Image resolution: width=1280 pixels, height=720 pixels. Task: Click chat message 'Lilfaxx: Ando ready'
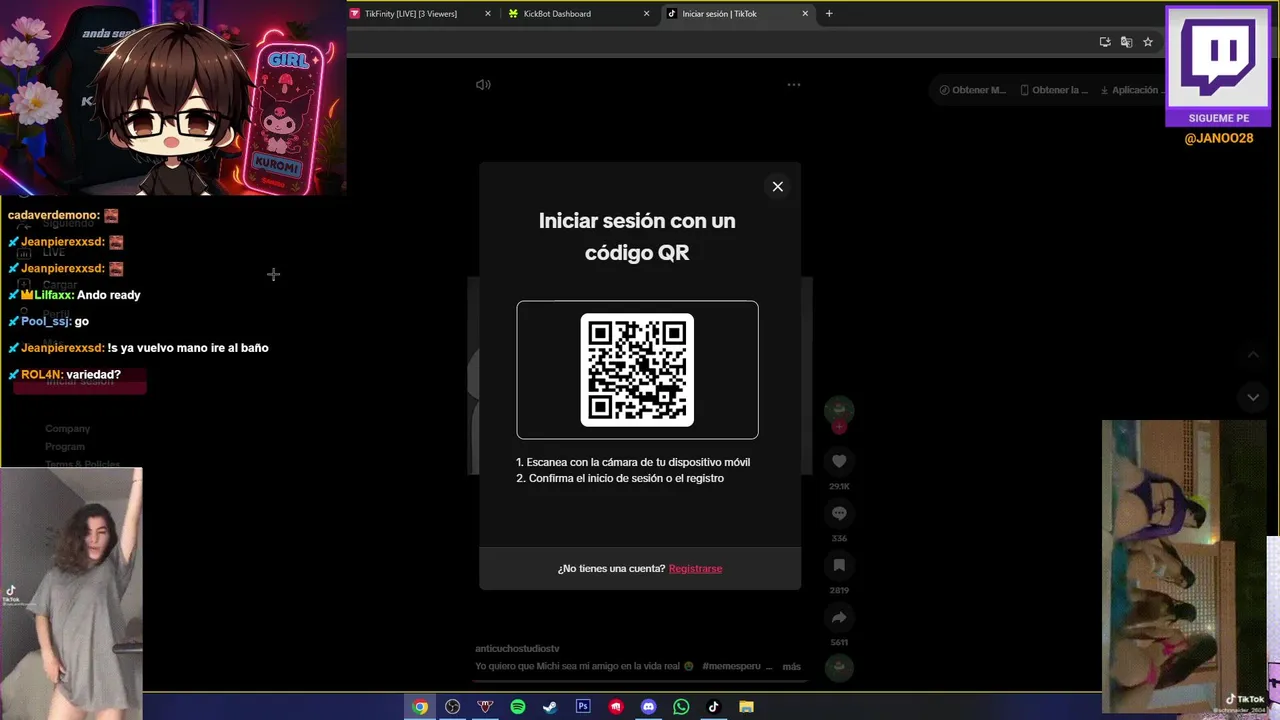pos(74,295)
